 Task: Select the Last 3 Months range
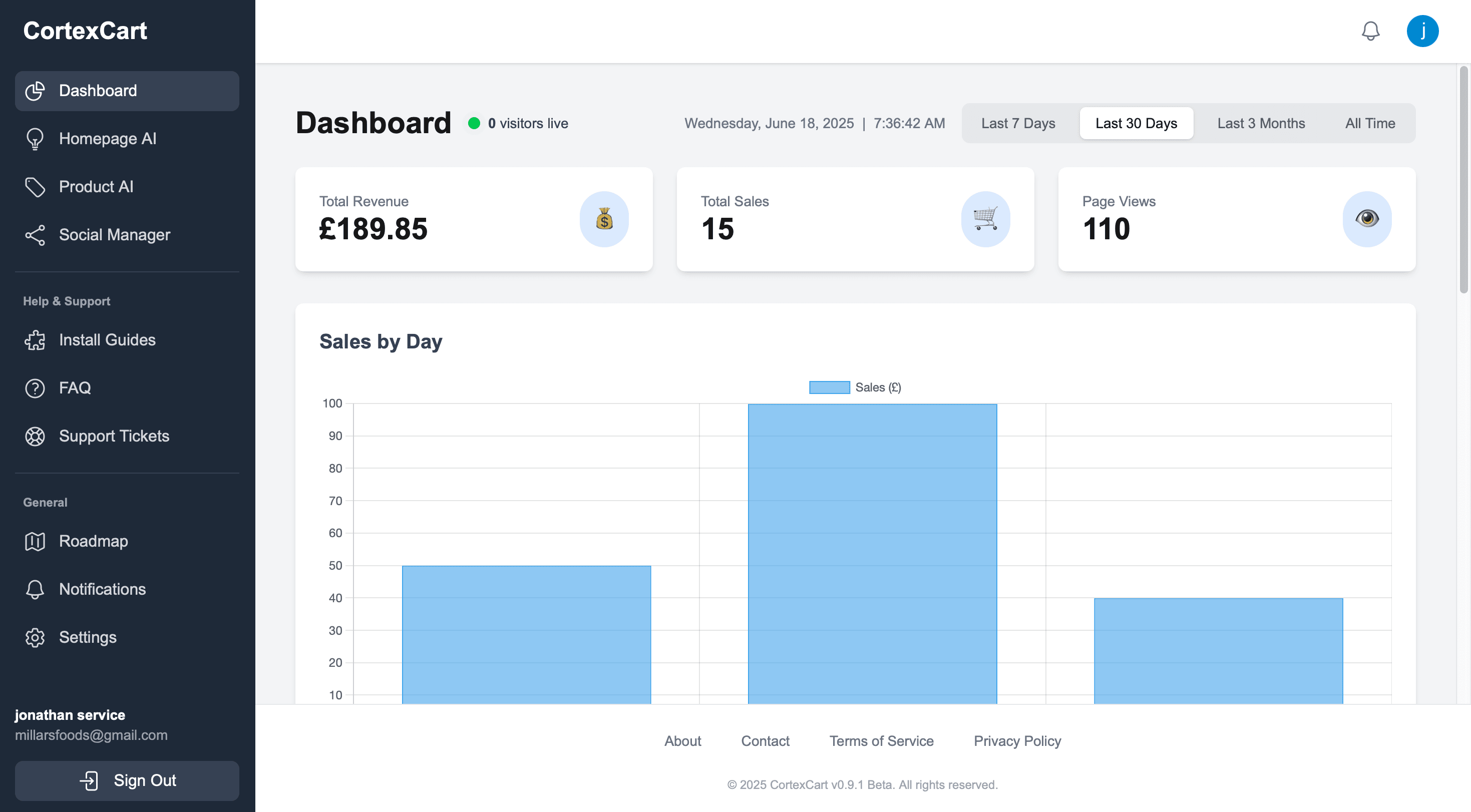click(x=1261, y=123)
